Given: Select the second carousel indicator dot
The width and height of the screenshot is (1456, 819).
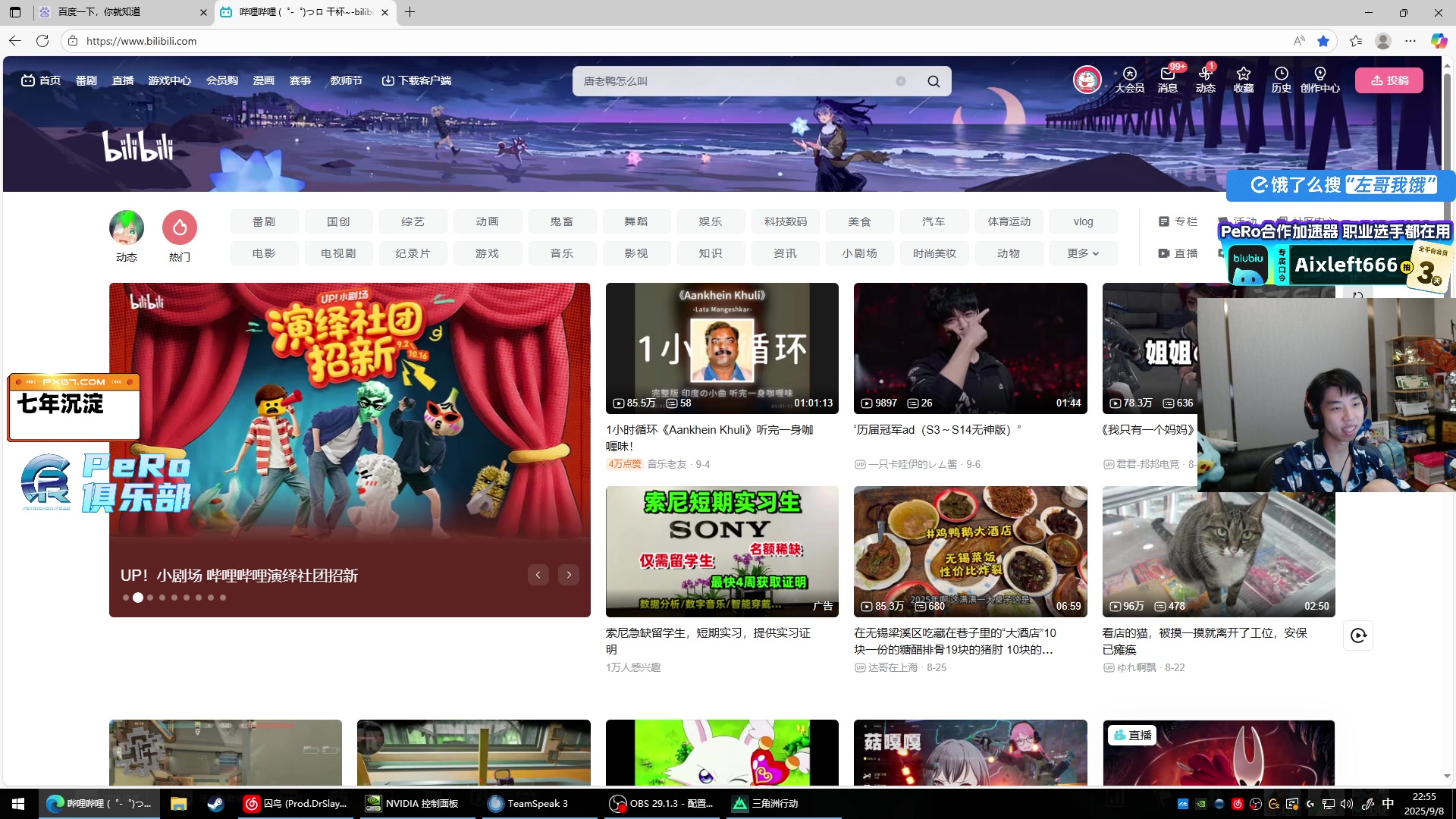Looking at the screenshot, I should 138,598.
